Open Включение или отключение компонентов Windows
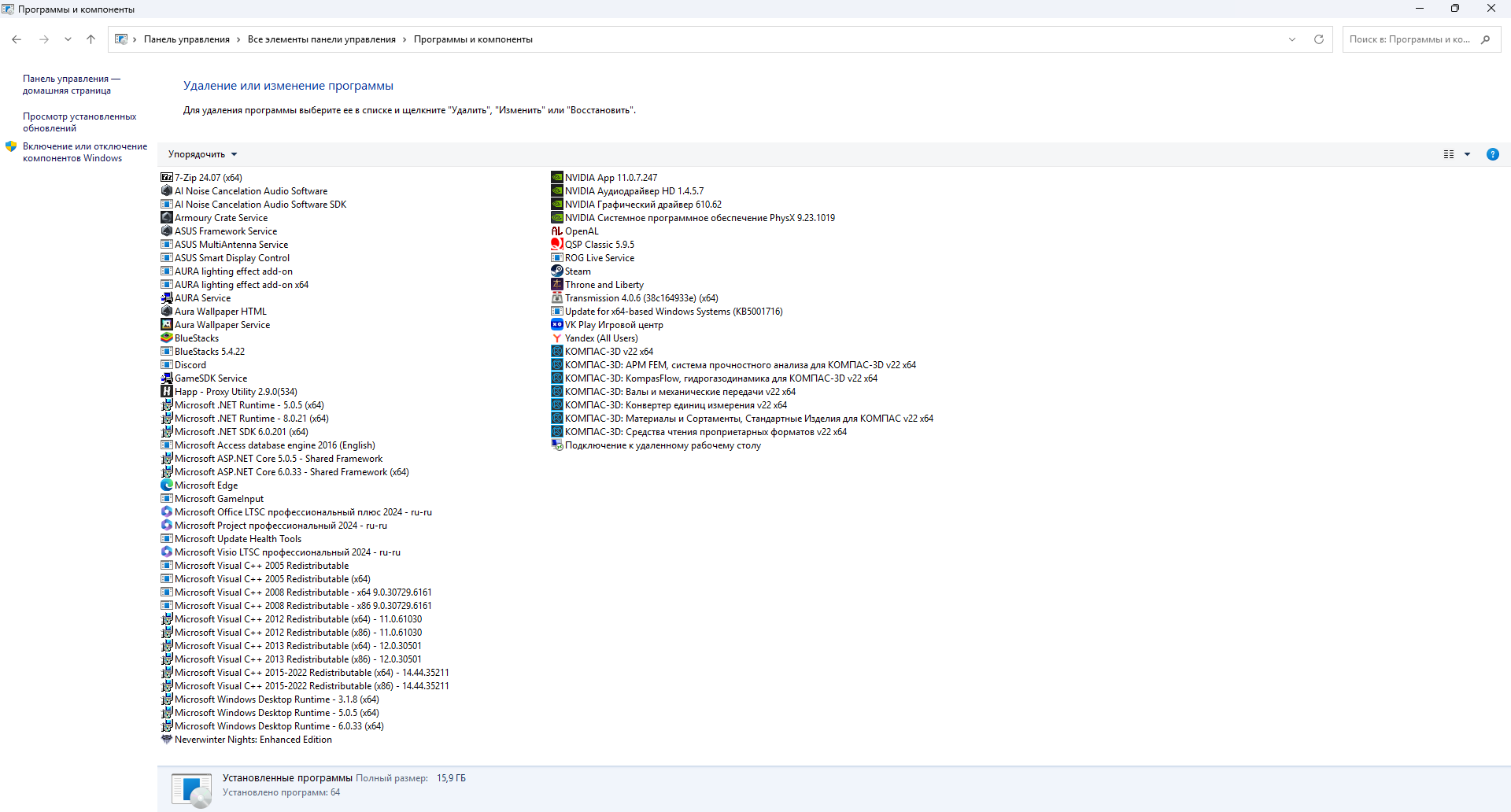Image resolution: width=1511 pixels, height=812 pixels. 85,152
